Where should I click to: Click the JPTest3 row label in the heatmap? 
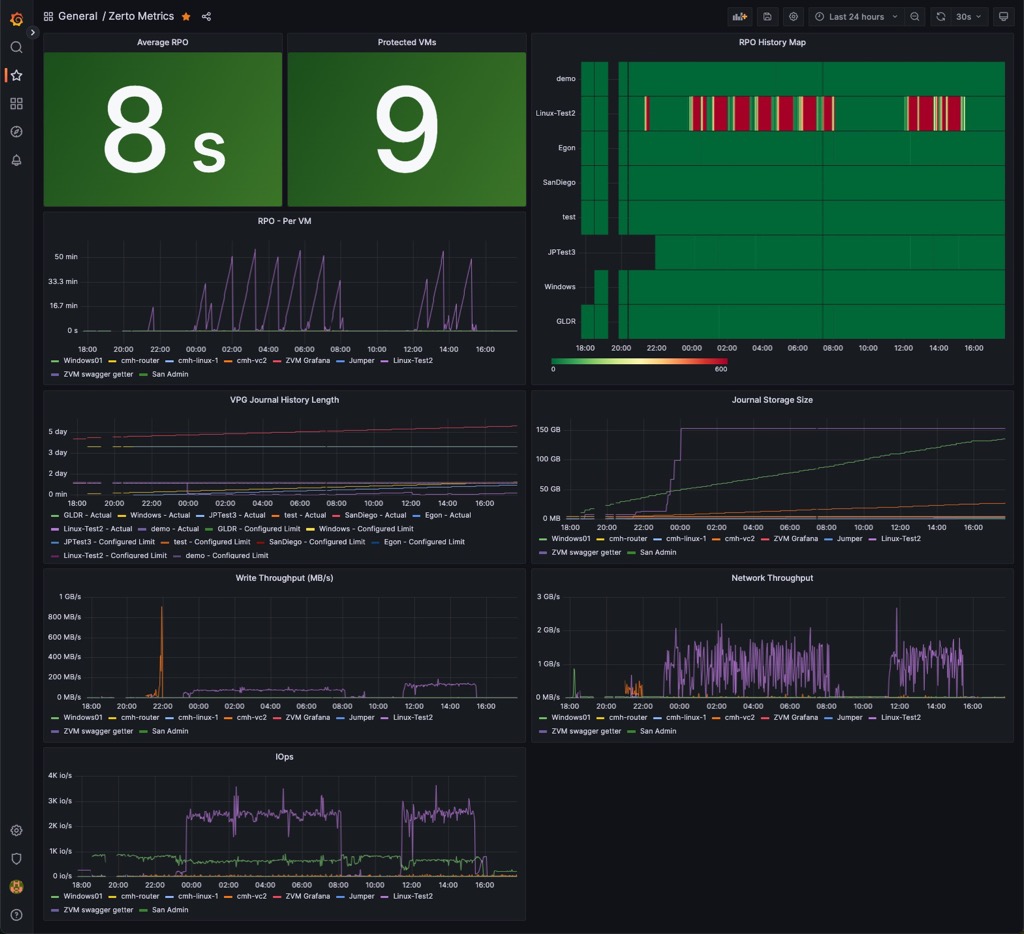point(561,252)
